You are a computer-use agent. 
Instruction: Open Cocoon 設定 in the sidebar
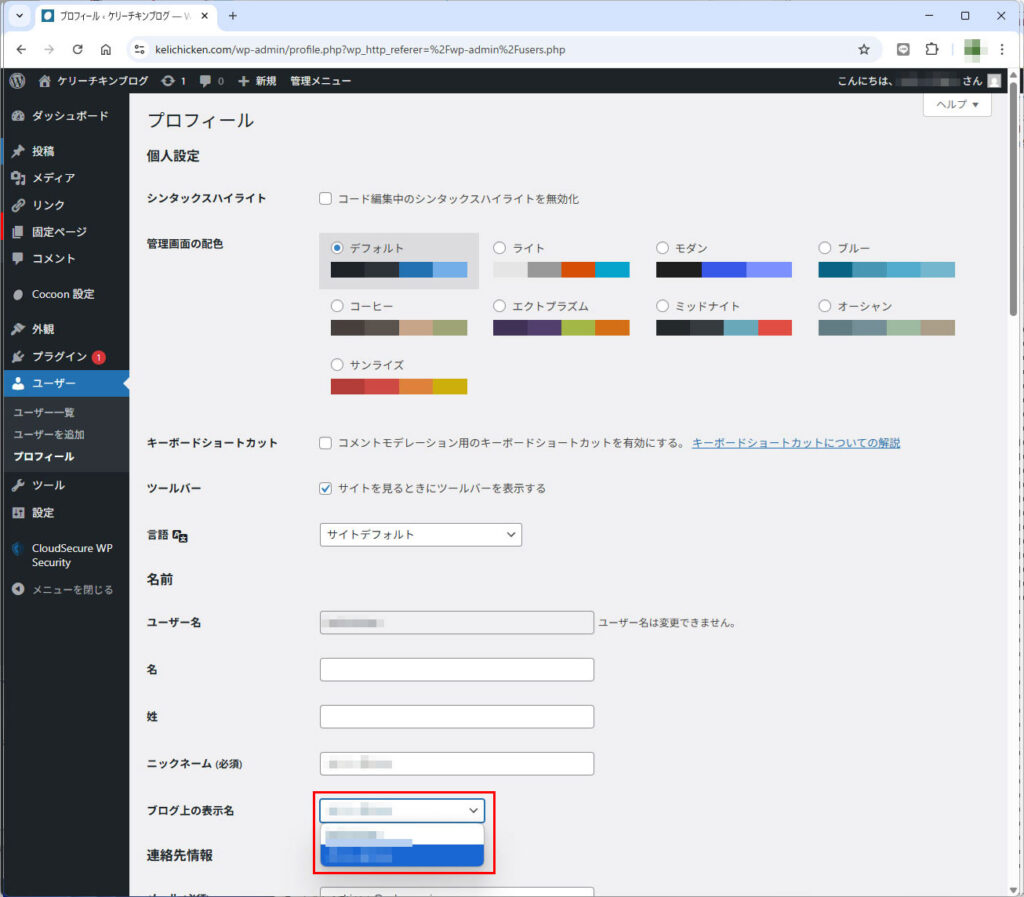click(x=65, y=294)
